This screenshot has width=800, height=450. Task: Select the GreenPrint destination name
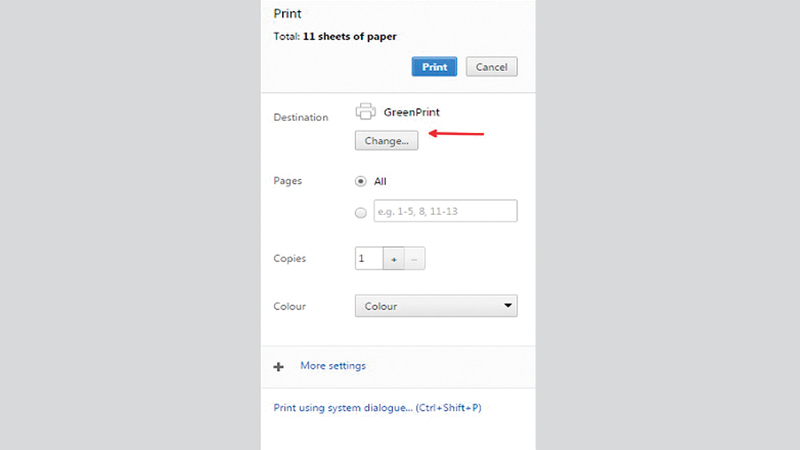(x=411, y=113)
